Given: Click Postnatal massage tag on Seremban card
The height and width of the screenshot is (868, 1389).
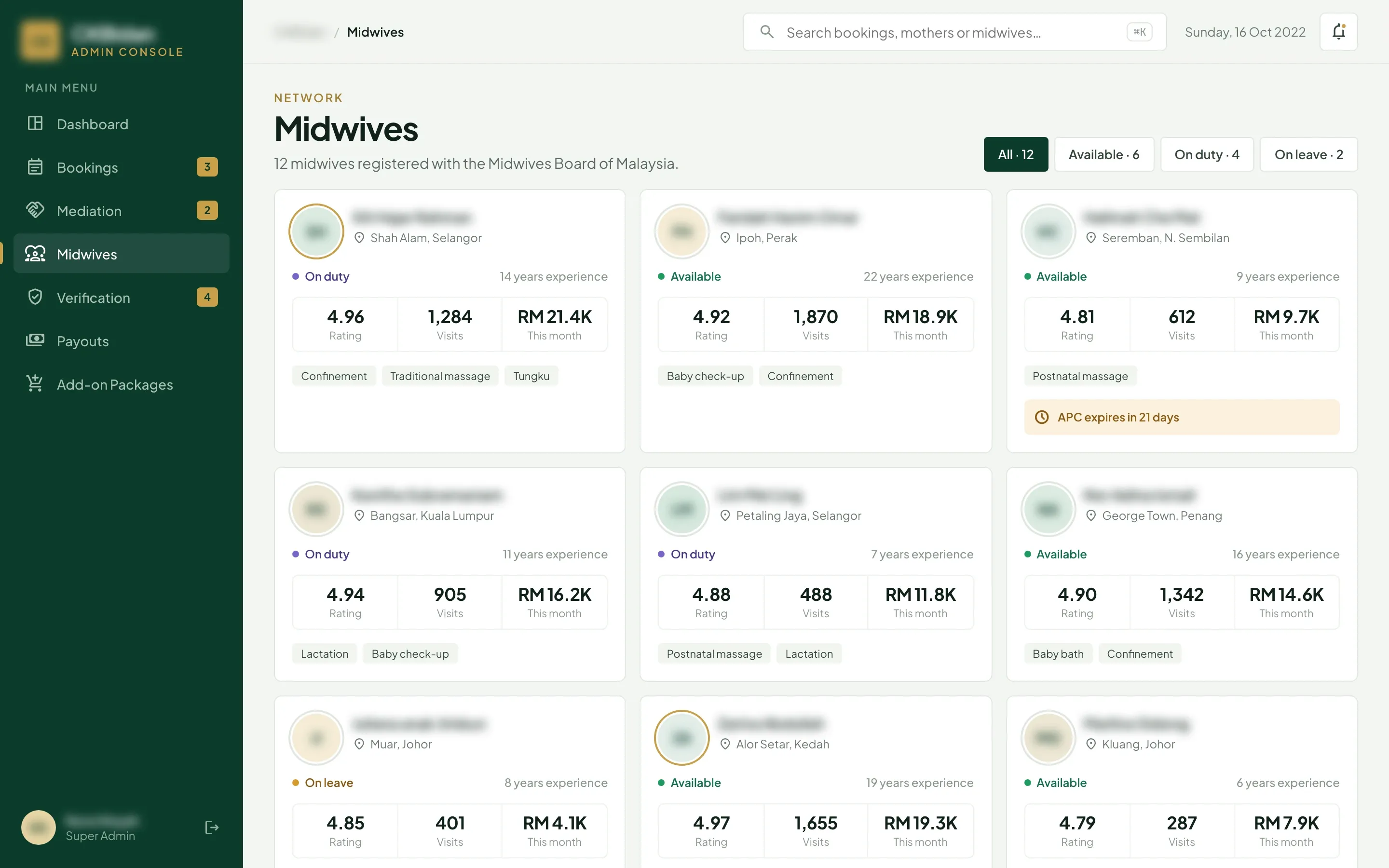Looking at the screenshot, I should [x=1080, y=376].
